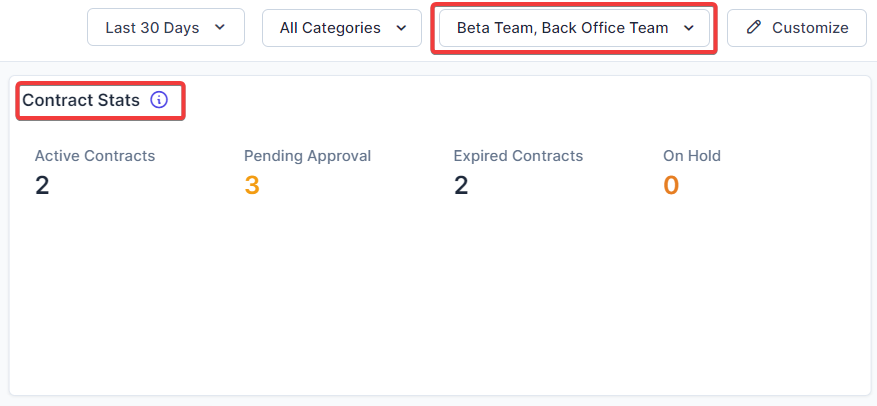Image resolution: width=877 pixels, height=406 pixels.
Task: Click the 'Last 30 Days' label text
Action: 152,28
